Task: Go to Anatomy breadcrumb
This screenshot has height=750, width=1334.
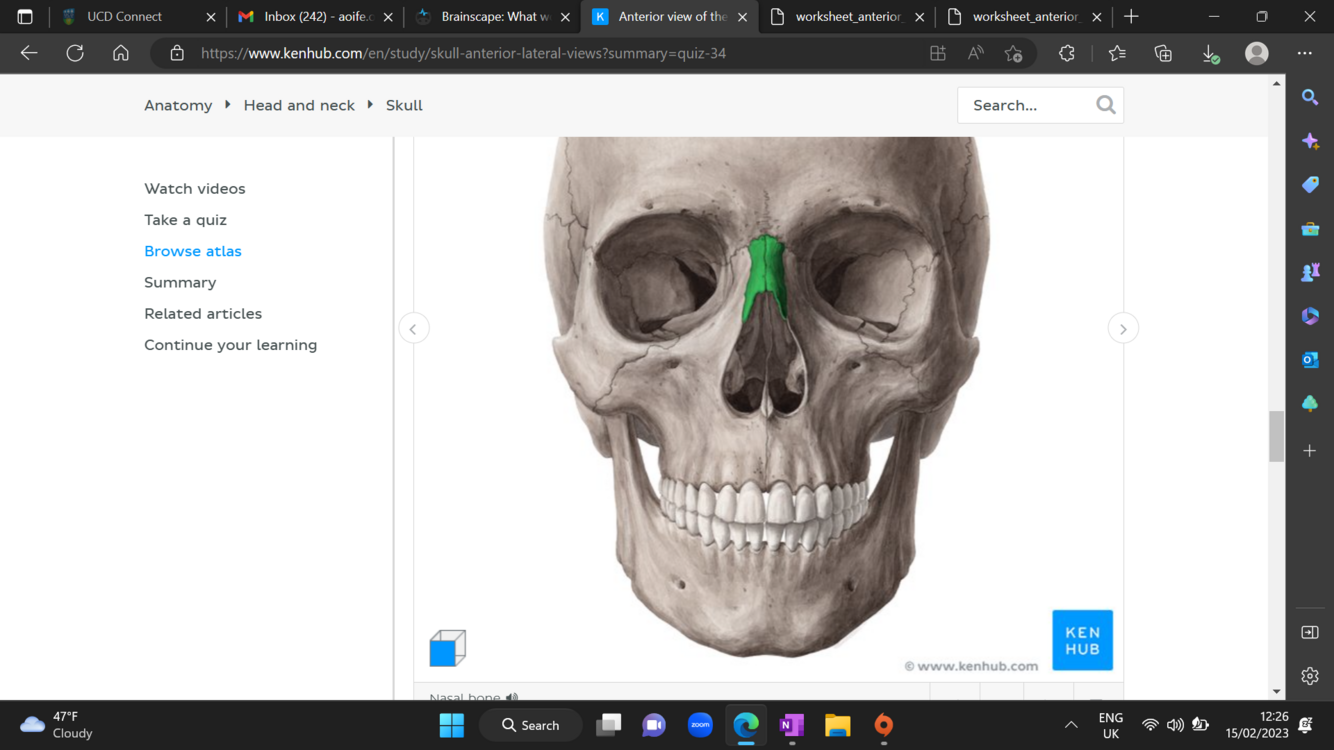Action: pyautogui.click(x=178, y=105)
